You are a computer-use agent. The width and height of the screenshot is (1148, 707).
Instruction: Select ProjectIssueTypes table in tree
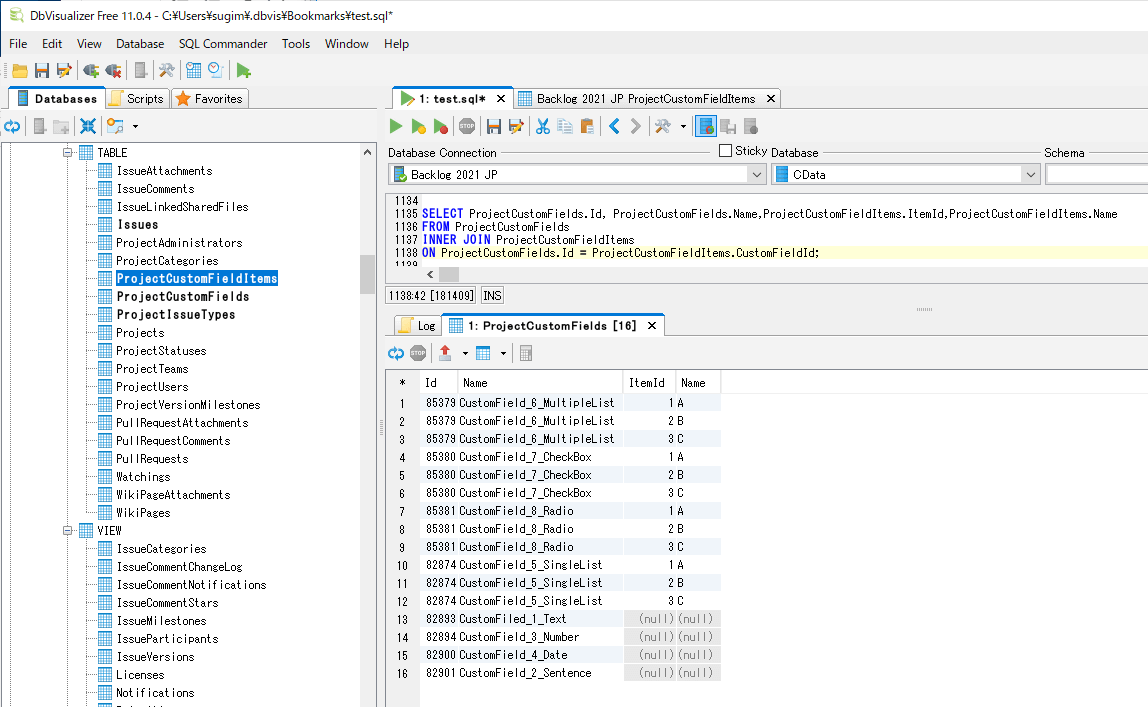(175, 315)
